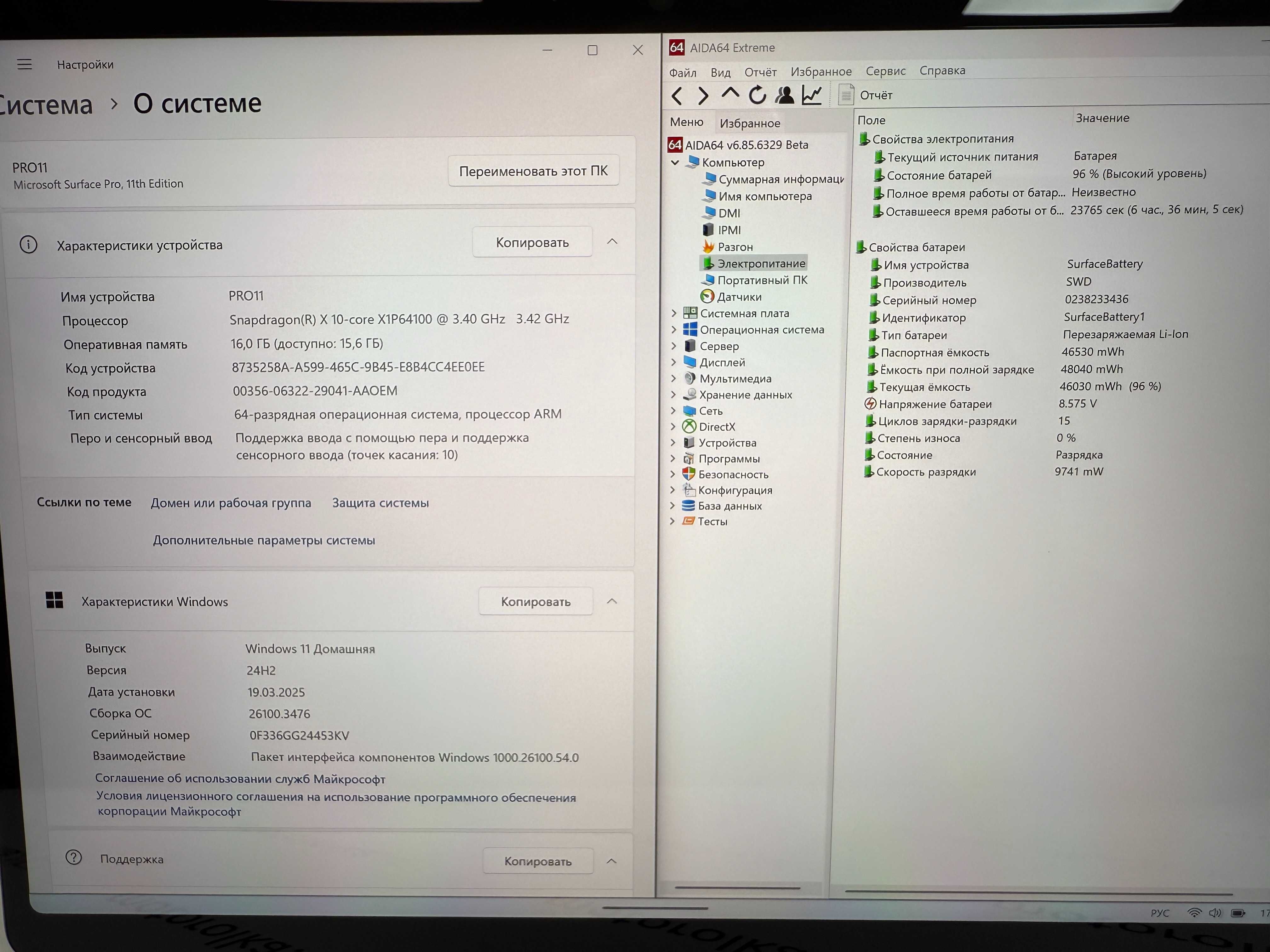Open the Сервис menu
1270x952 pixels.
[x=885, y=71]
